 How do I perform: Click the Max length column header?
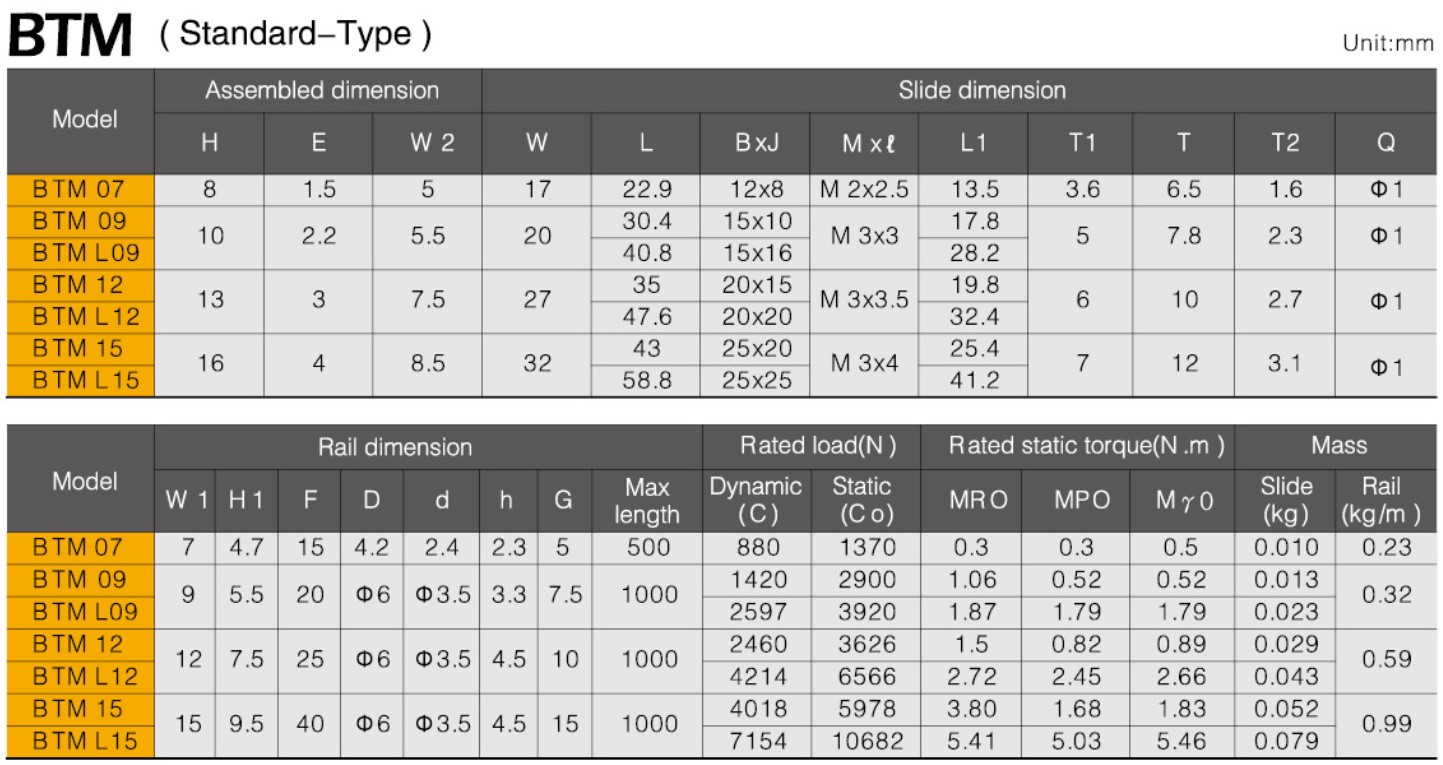coord(646,501)
